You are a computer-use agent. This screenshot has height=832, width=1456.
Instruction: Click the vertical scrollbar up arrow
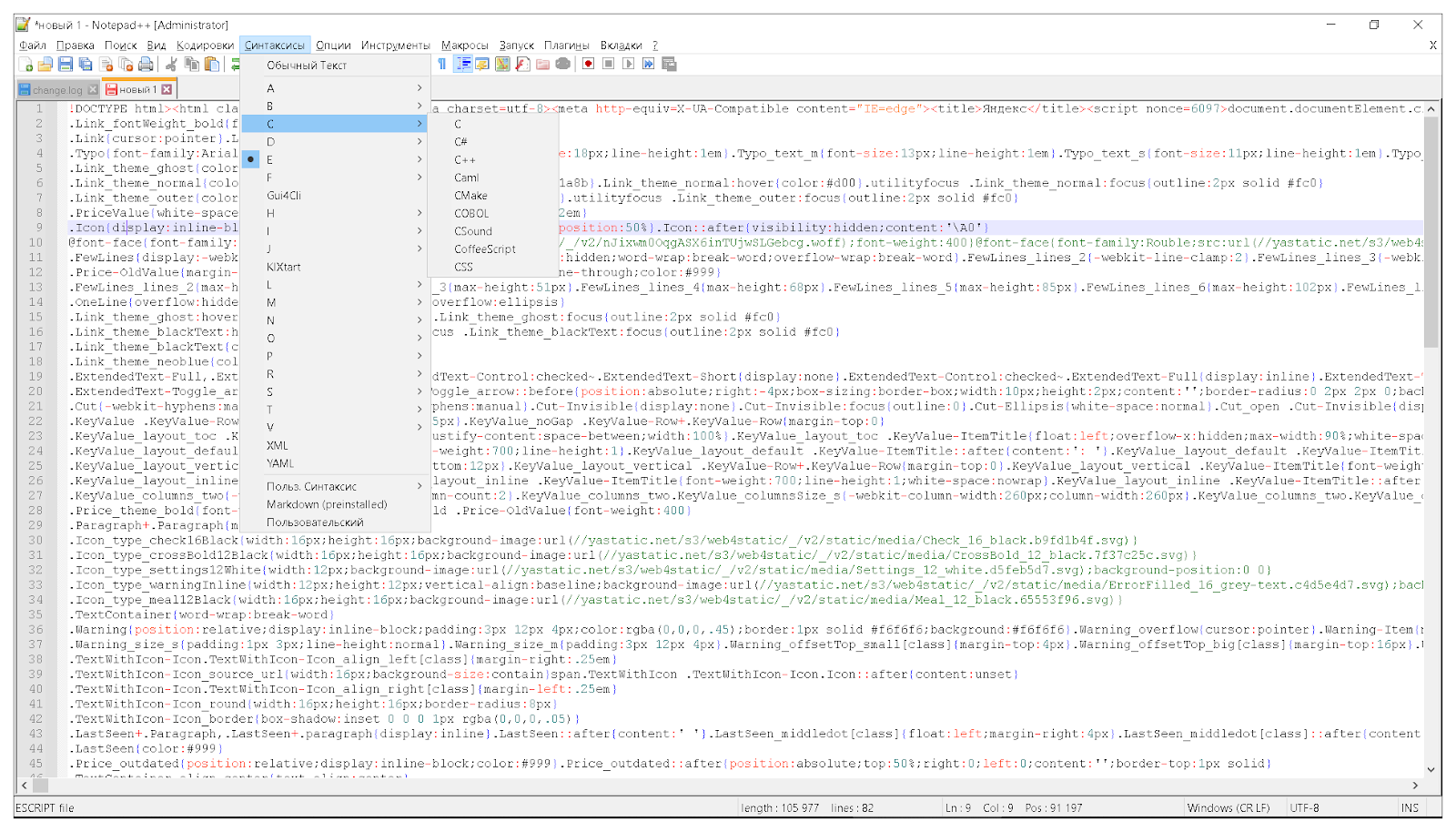1431,109
